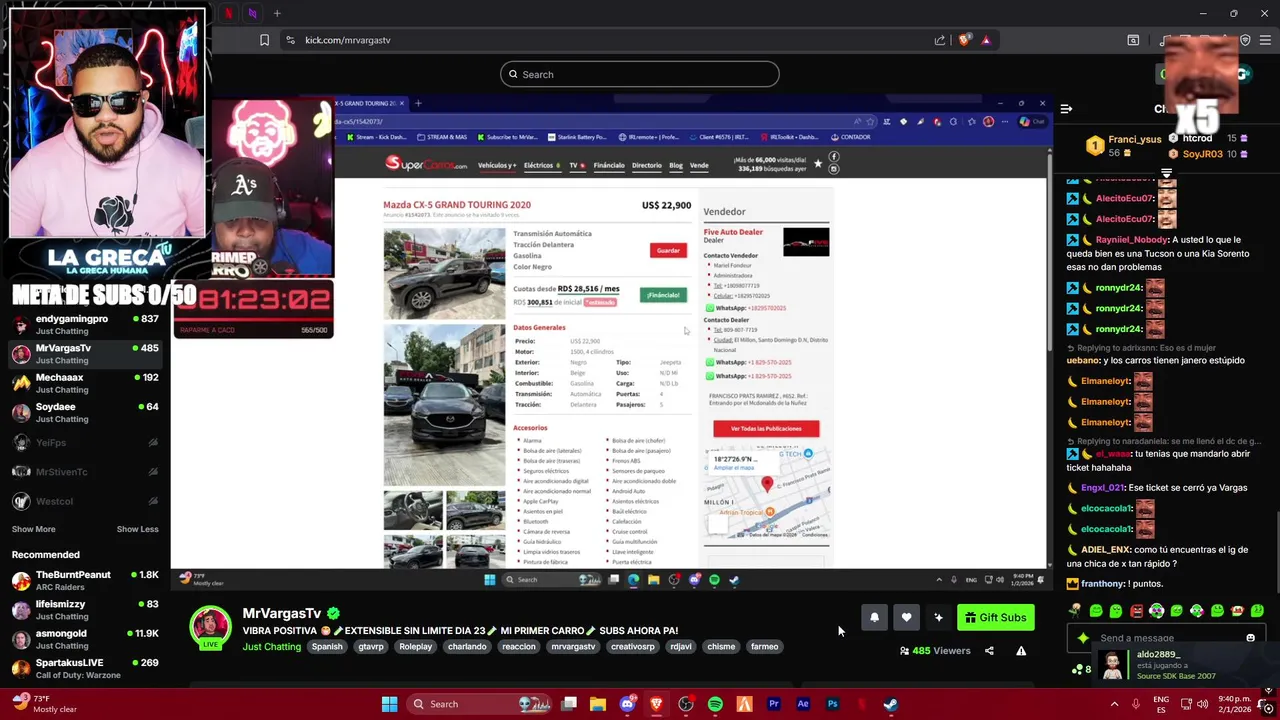
Task: Open Discord from the taskbar
Action: point(627,704)
